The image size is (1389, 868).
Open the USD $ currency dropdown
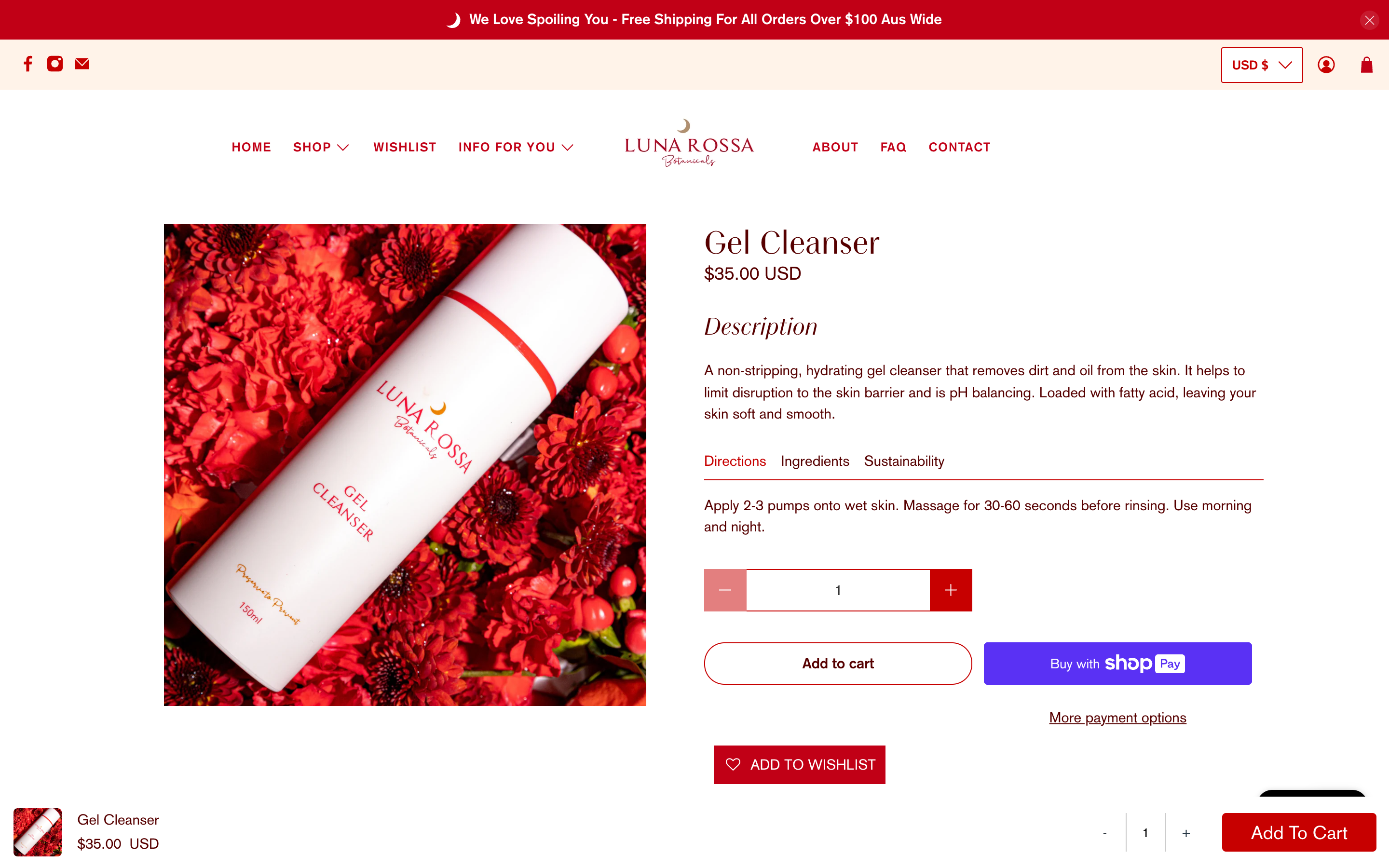click(x=1262, y=65)
